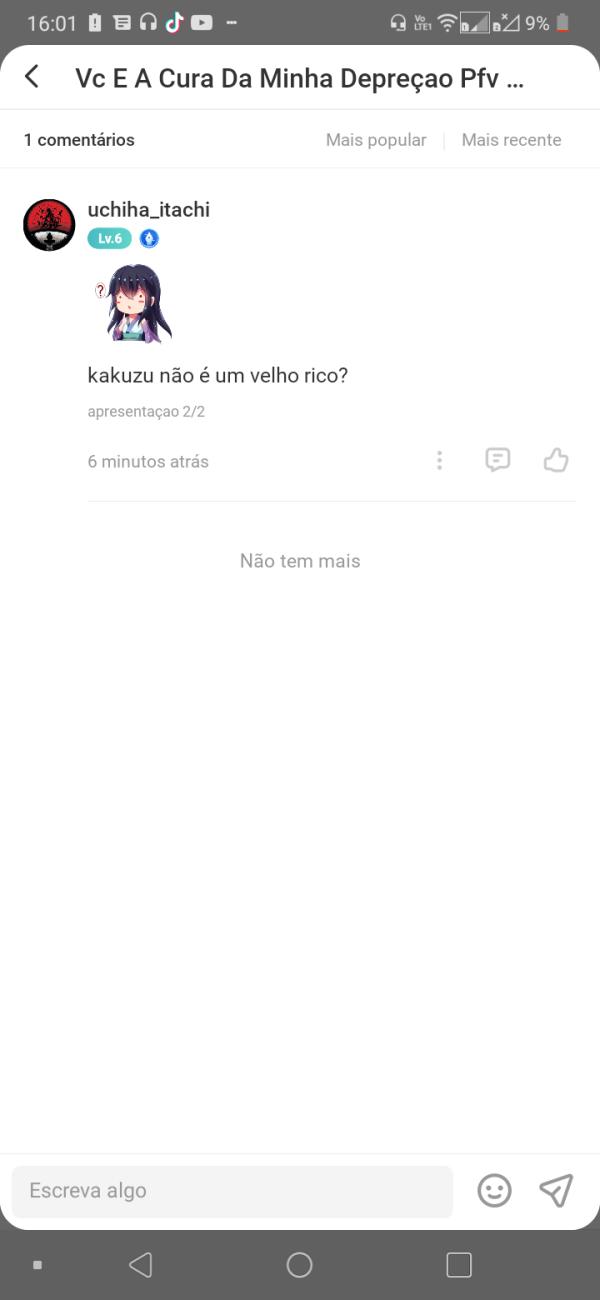Tap the Android home circle button

coord(299,1265)
